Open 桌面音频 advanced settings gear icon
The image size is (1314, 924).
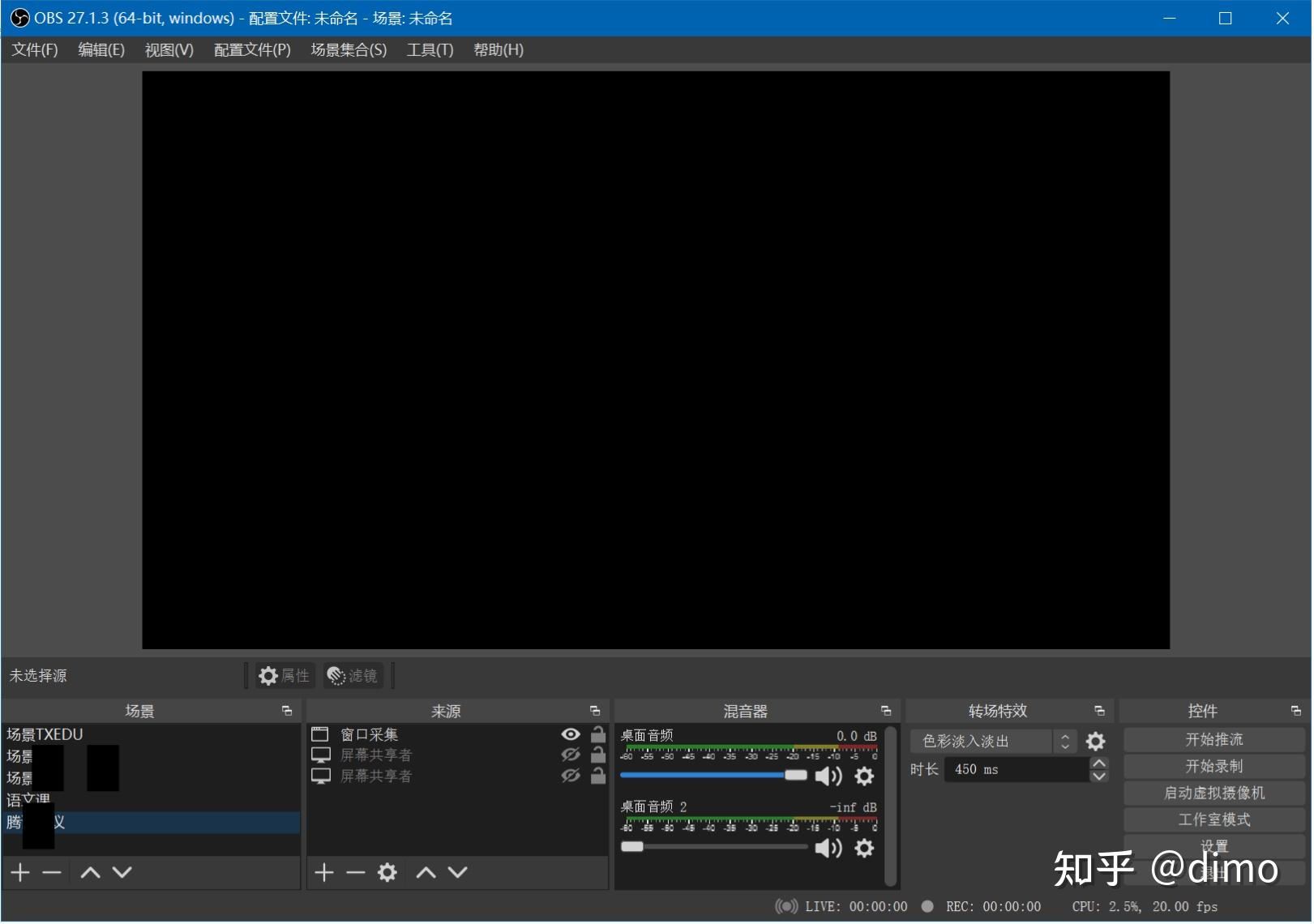(x=864, y=776)
